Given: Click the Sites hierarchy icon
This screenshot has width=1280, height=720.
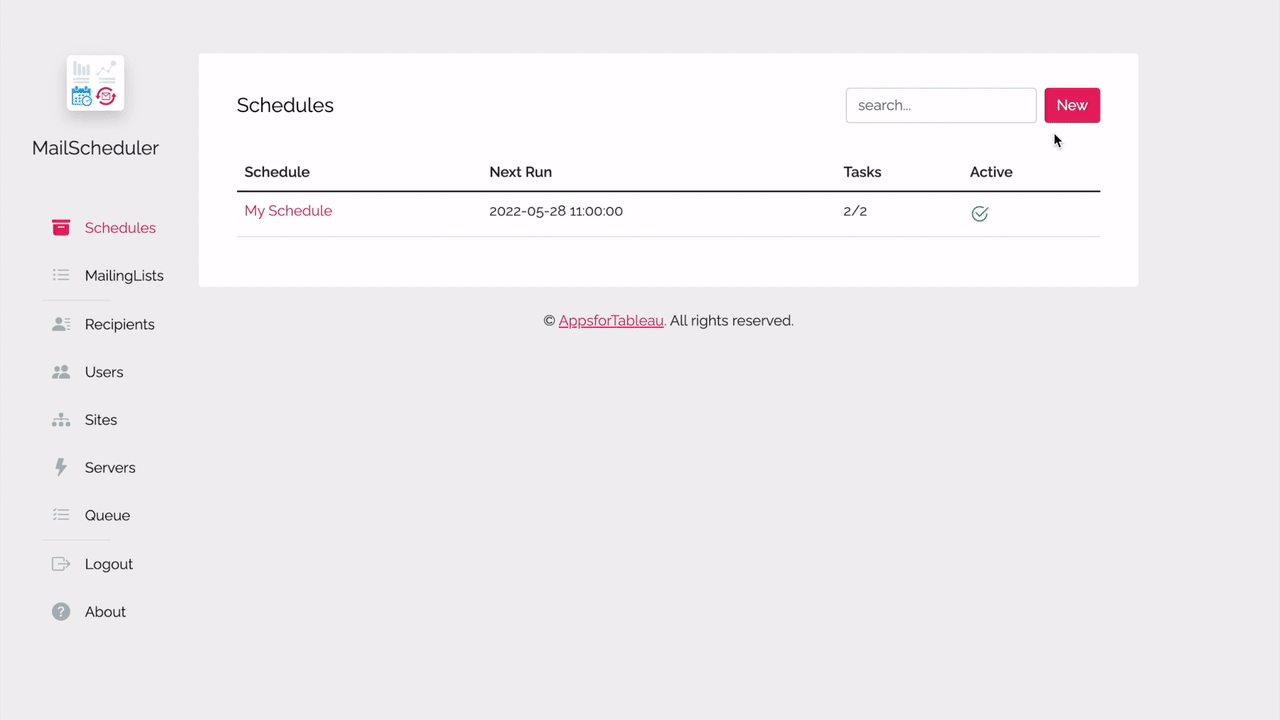Looking at the screenshot, I should [x=61, y=420].
